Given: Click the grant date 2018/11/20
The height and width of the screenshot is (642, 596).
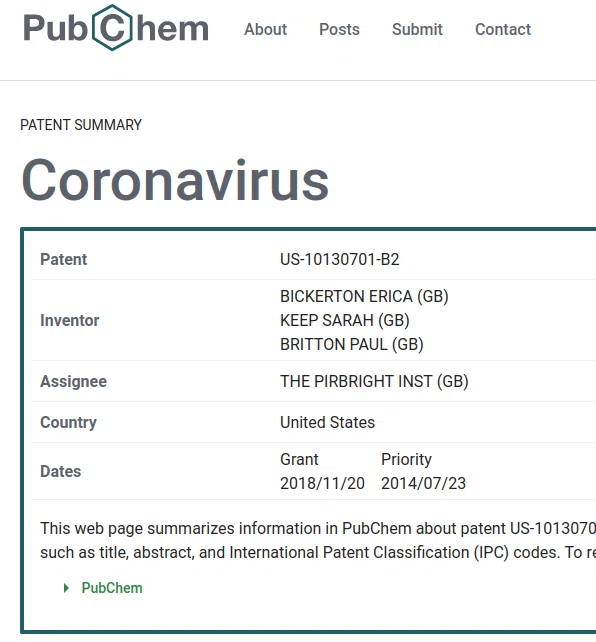Looking at the screenshot, I should tap(322, 484).
